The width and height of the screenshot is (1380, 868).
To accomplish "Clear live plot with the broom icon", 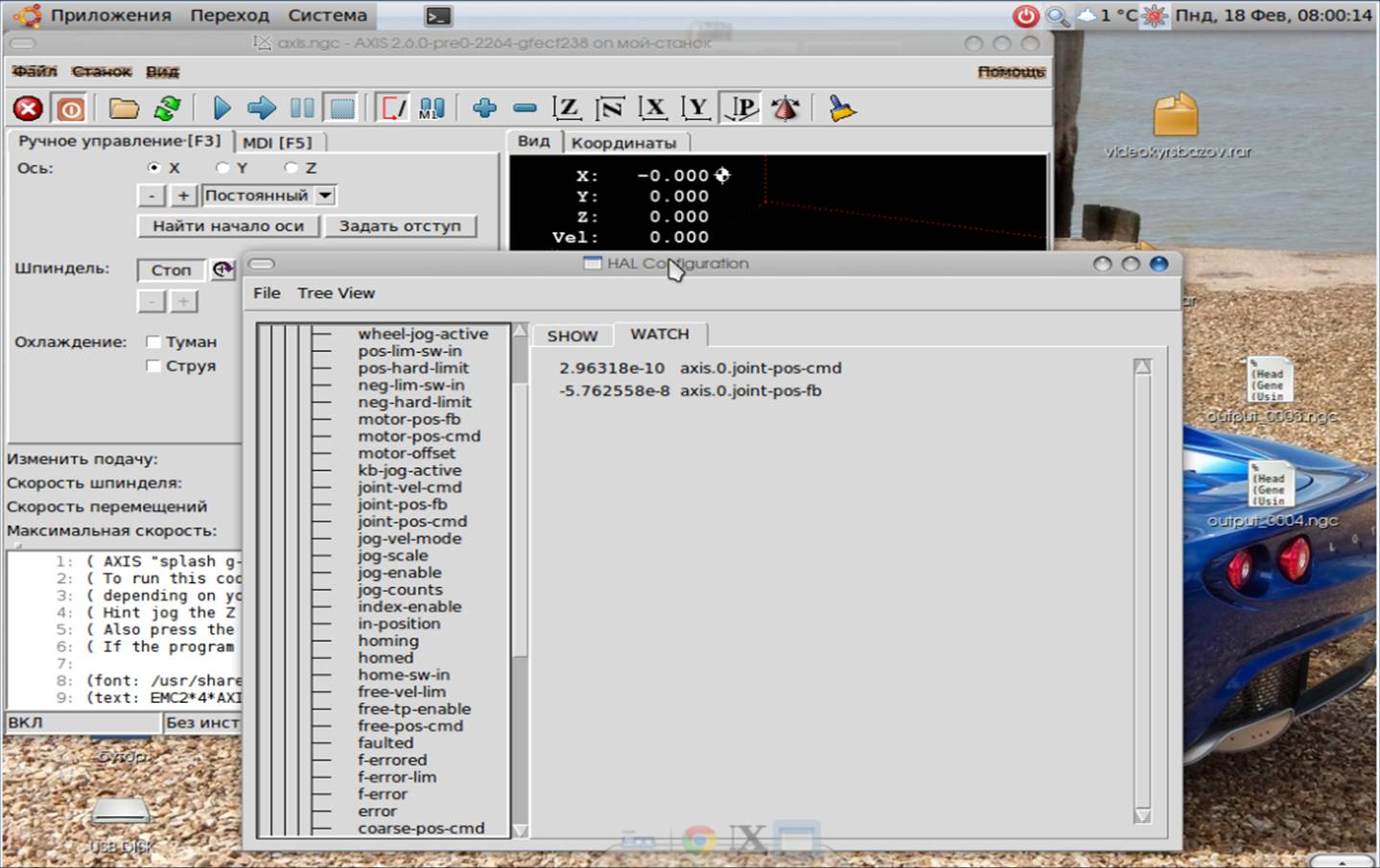I will pyautogui.click(x=842, y=108).
